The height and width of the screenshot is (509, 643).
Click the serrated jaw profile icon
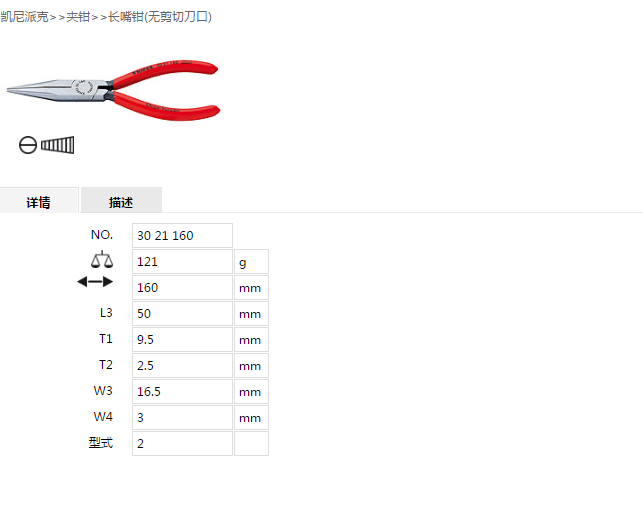(57, 145)
